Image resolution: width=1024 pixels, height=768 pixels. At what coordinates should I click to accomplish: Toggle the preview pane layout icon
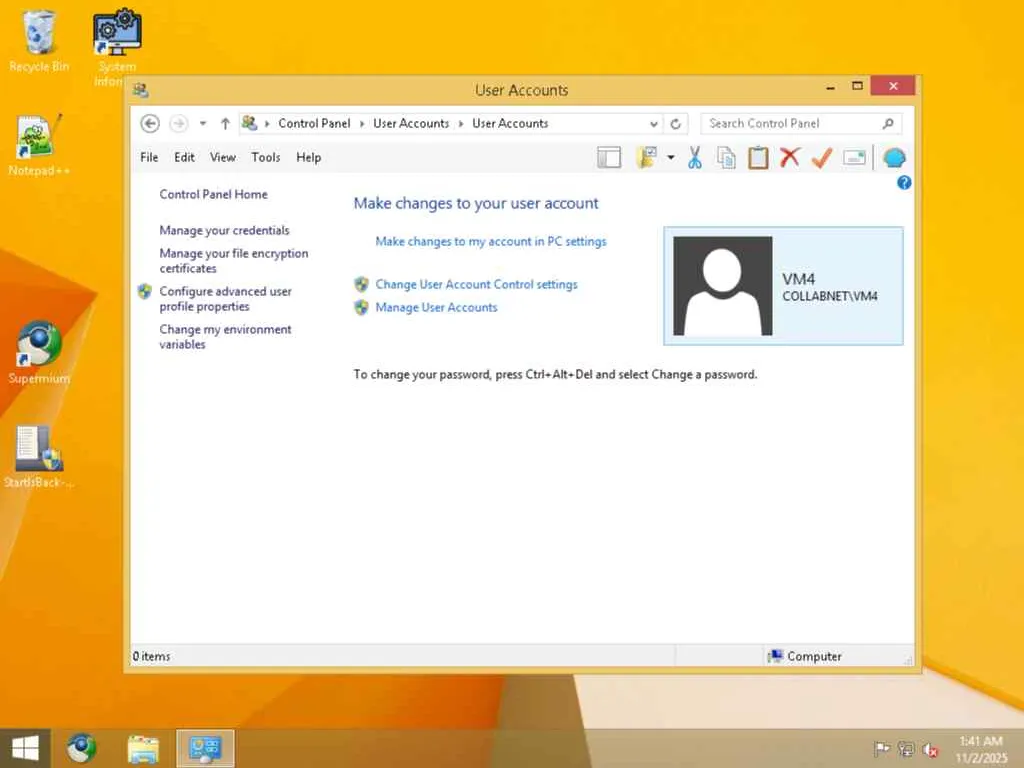[609, 157]
